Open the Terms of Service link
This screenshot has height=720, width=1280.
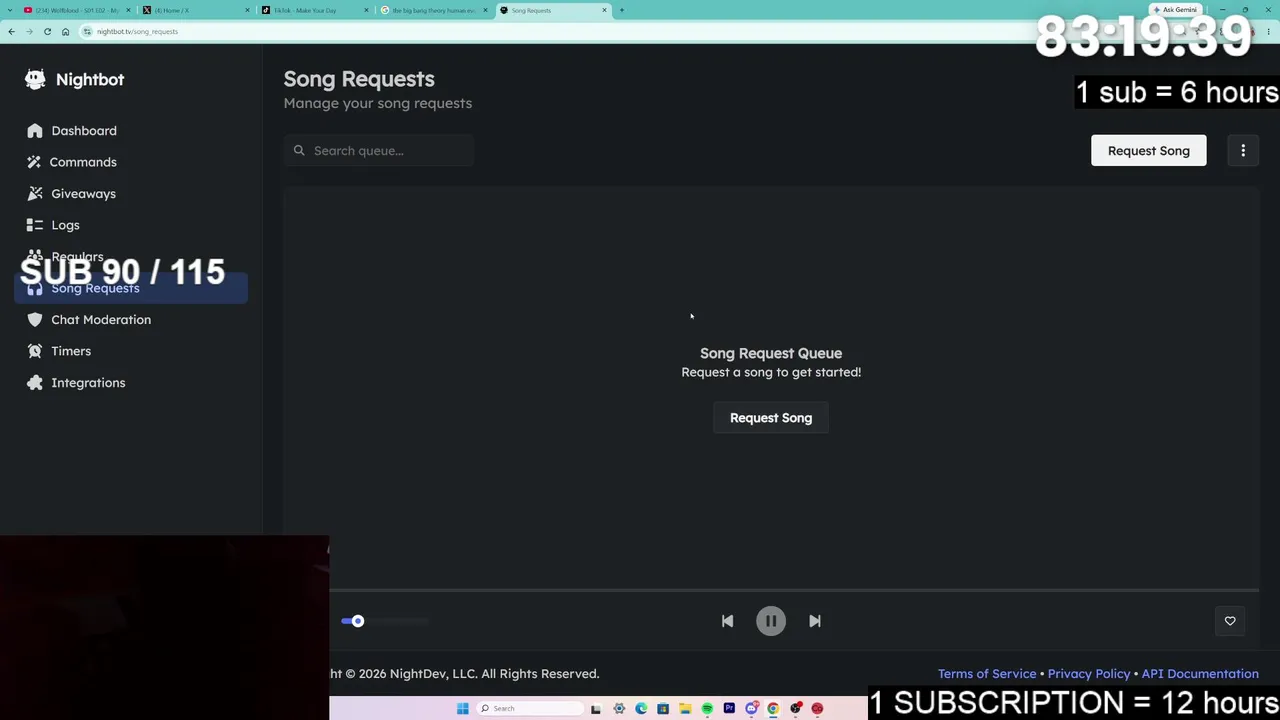(x=987, y=674)
